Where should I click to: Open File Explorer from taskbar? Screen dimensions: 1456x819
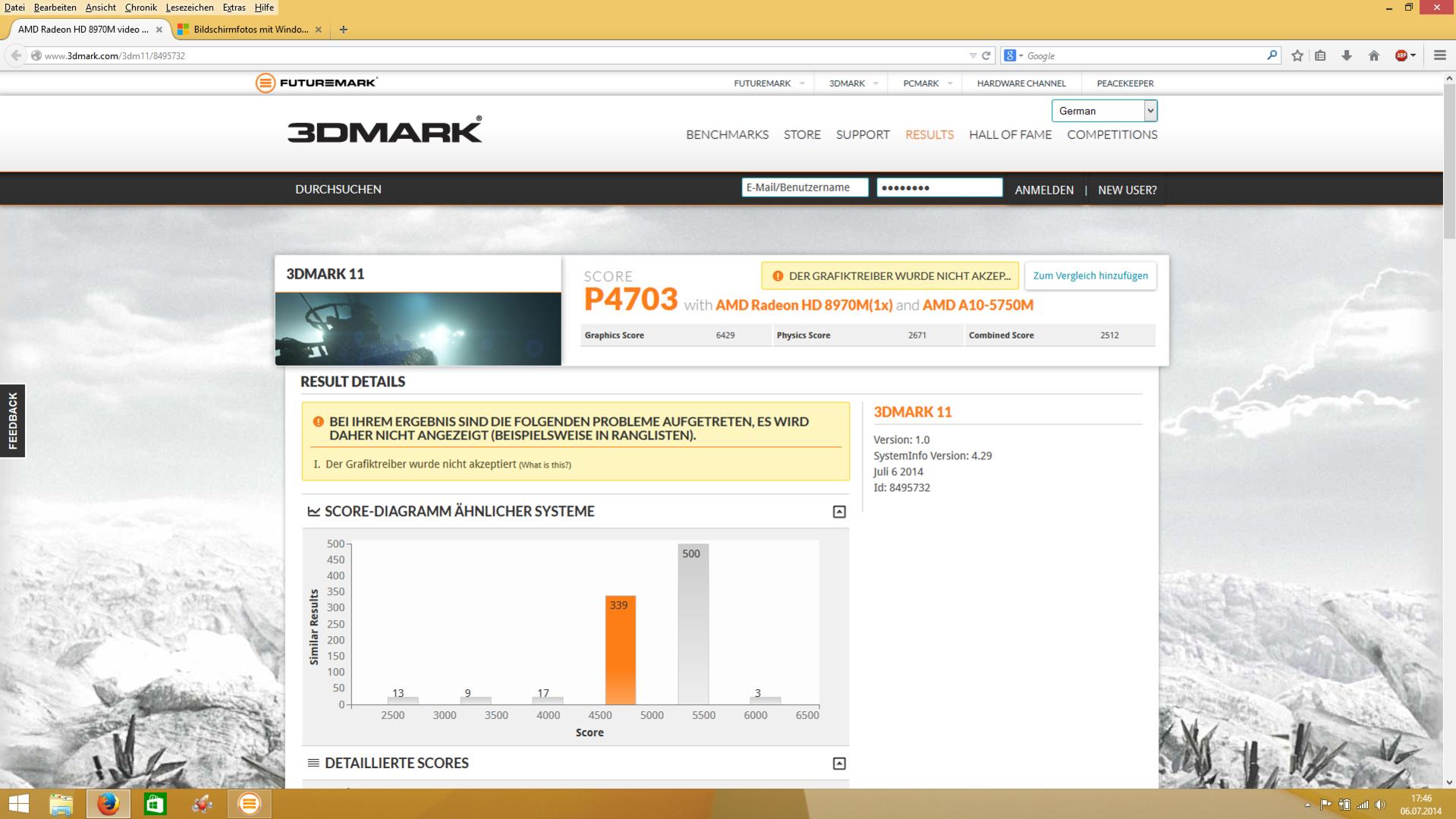[61, 804]
